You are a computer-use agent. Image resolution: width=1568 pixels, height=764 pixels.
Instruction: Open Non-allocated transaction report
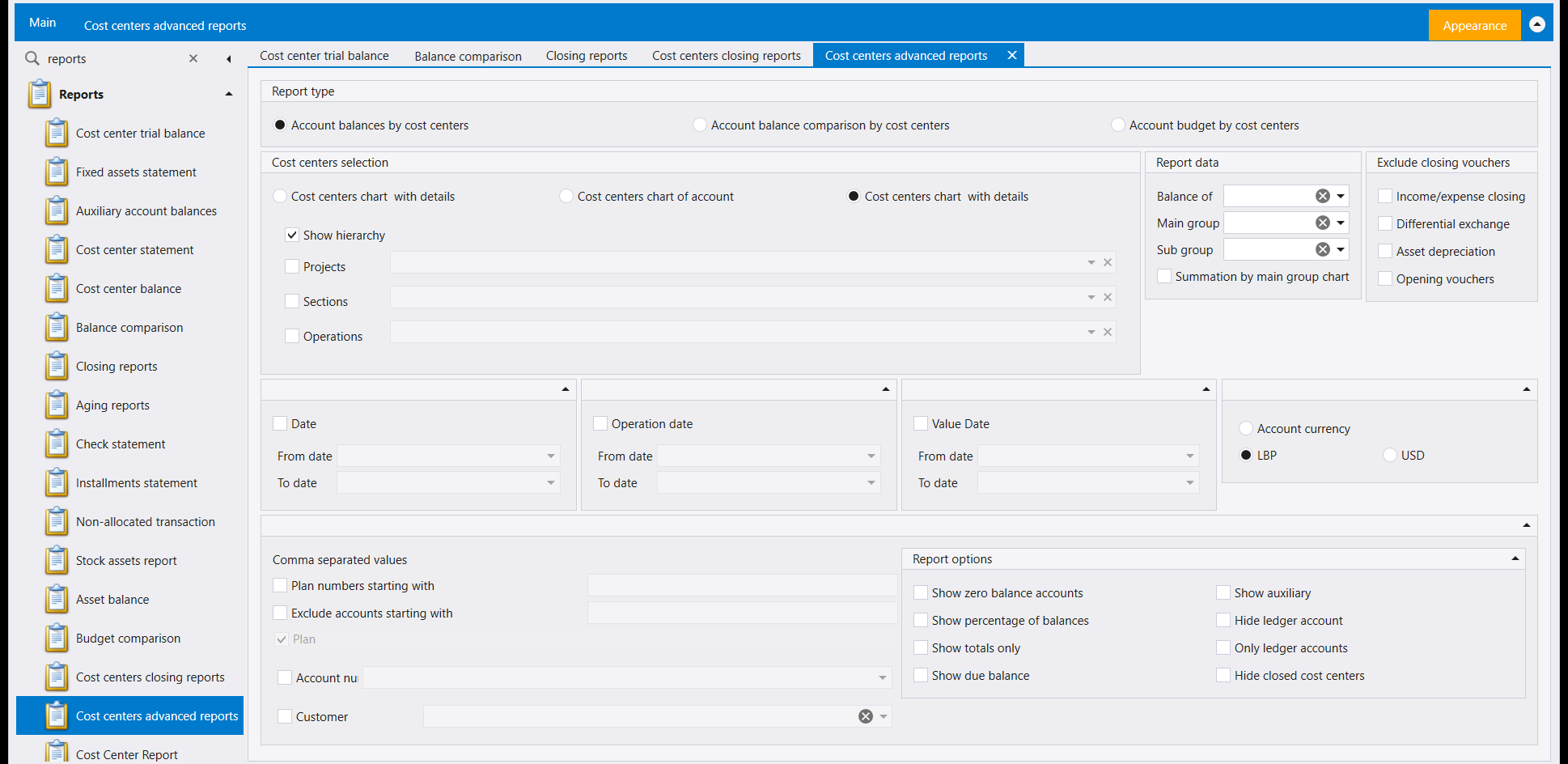tap(146, 521)
